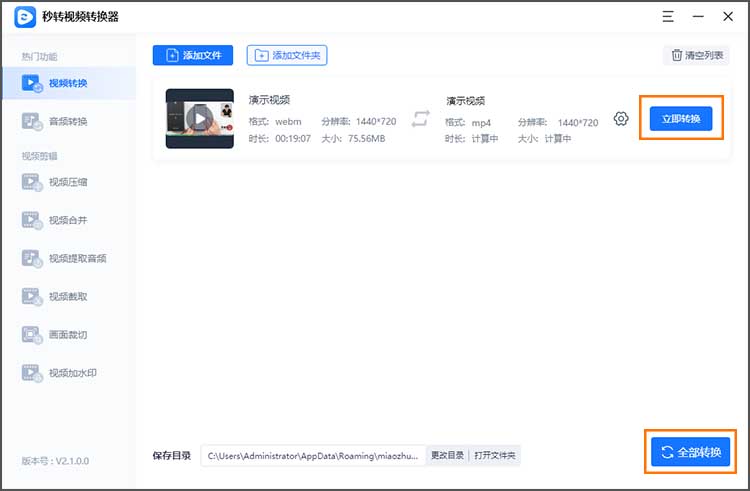Click the swap arrows between formats

(x=420, y=119)
